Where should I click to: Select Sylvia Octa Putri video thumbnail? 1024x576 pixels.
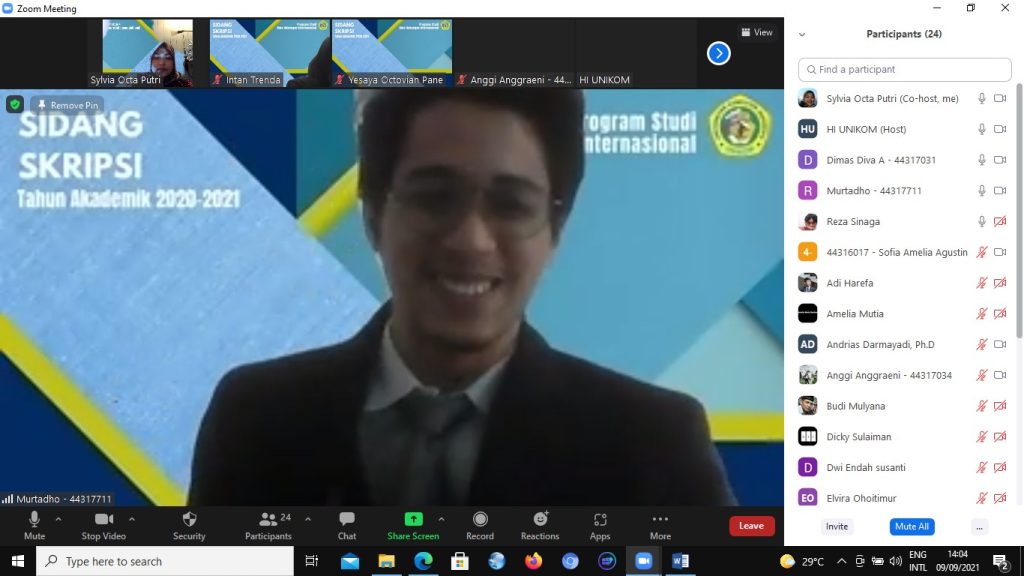point(148,53)
